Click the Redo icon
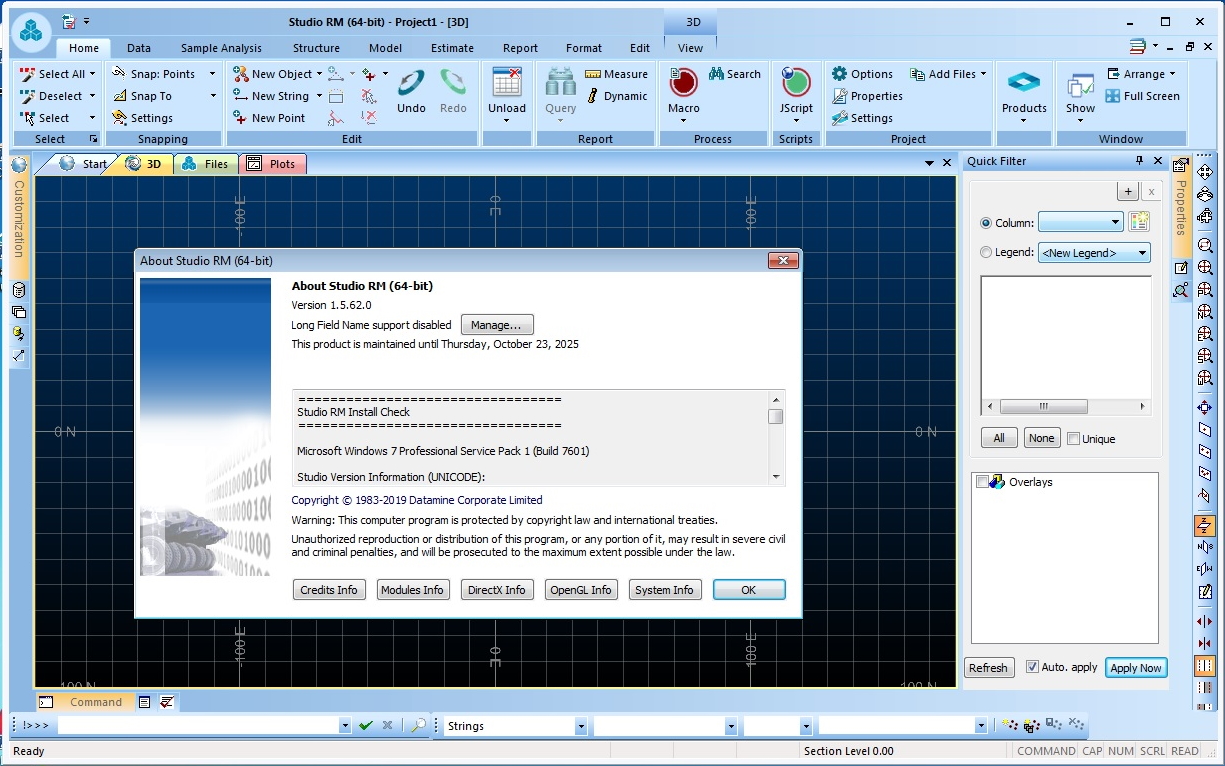Screen dimensions: 1225x766 point(453,83)
